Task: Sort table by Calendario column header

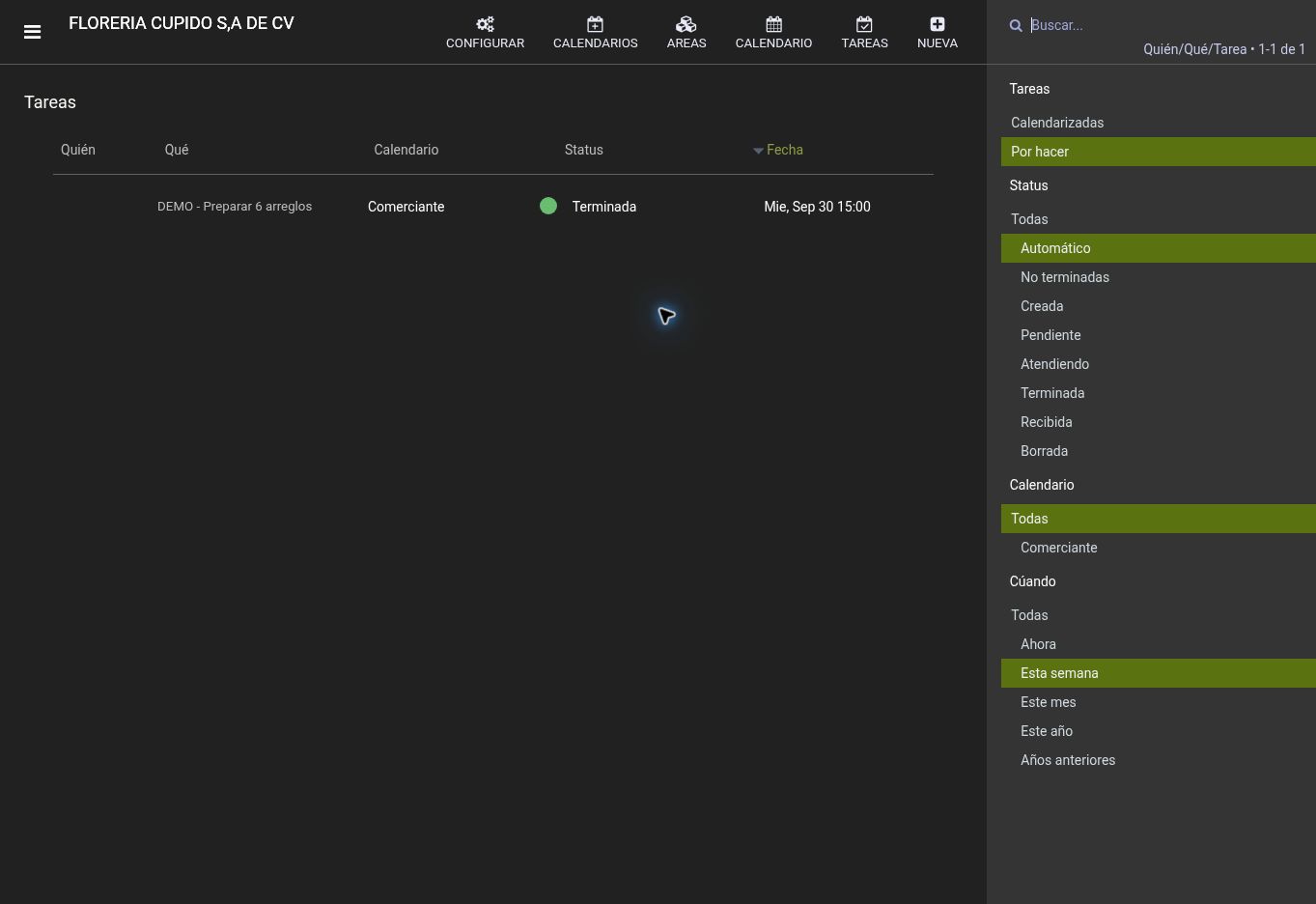Action: click(x=406, y=150)
